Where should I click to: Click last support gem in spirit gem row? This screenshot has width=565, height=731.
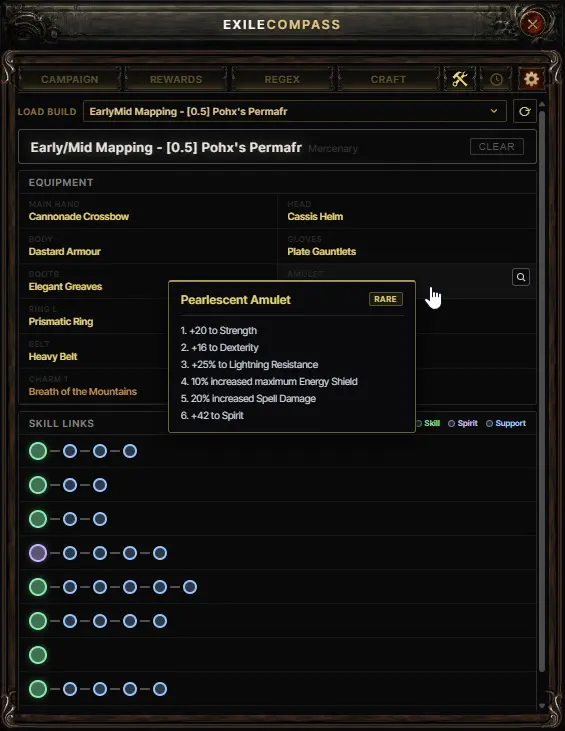[x=160, y=553]
